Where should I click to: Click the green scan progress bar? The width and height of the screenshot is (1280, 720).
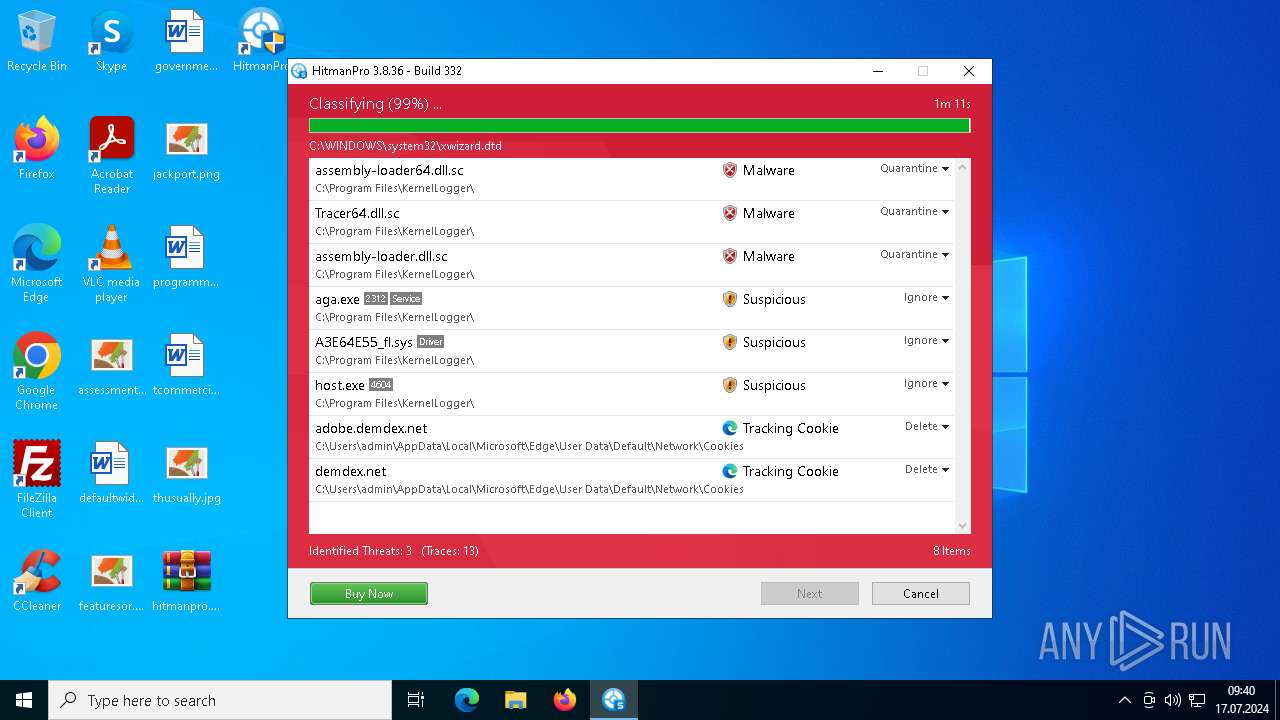(640, 126)
